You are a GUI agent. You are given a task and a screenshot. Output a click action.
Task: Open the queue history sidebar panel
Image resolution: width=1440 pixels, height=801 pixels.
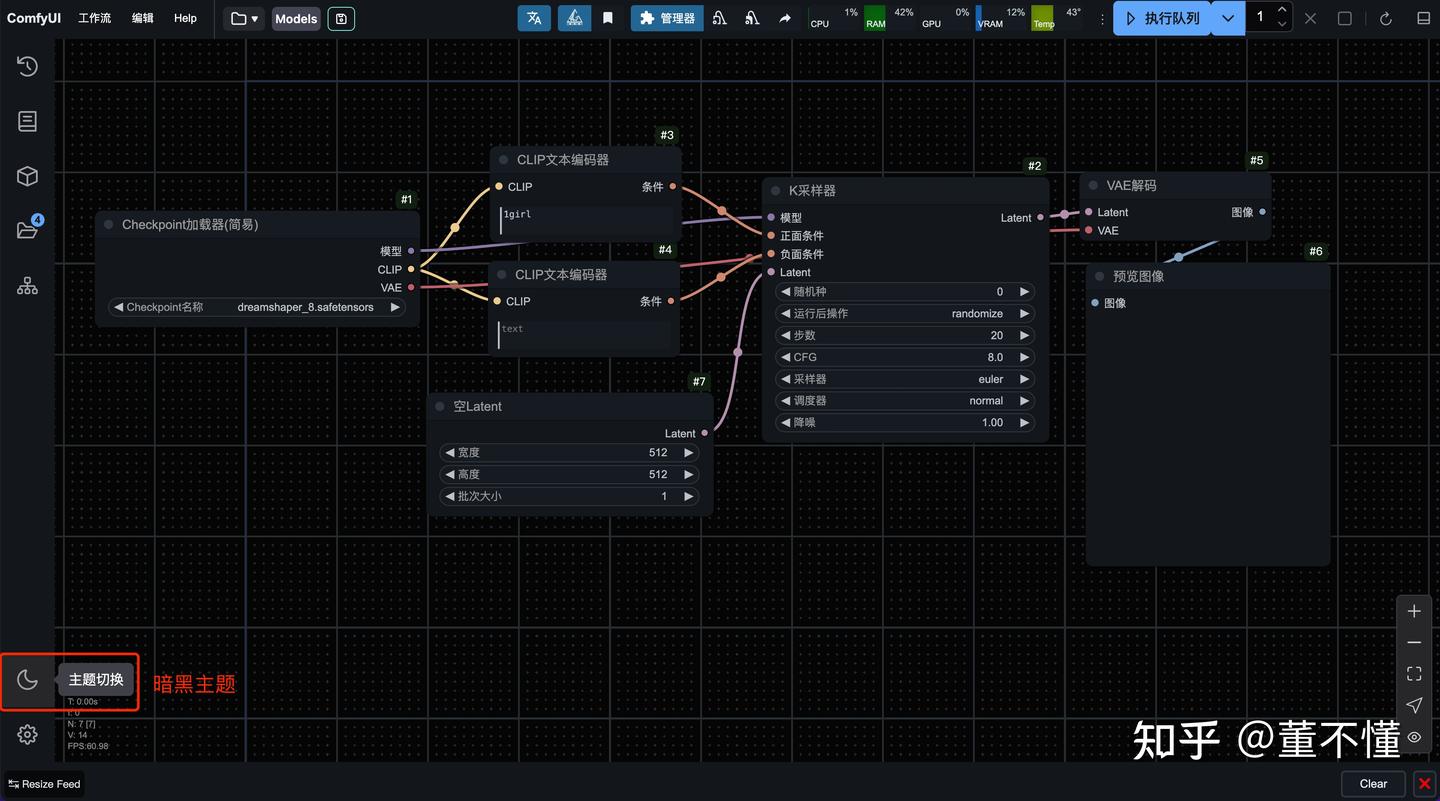pos(27,66)
